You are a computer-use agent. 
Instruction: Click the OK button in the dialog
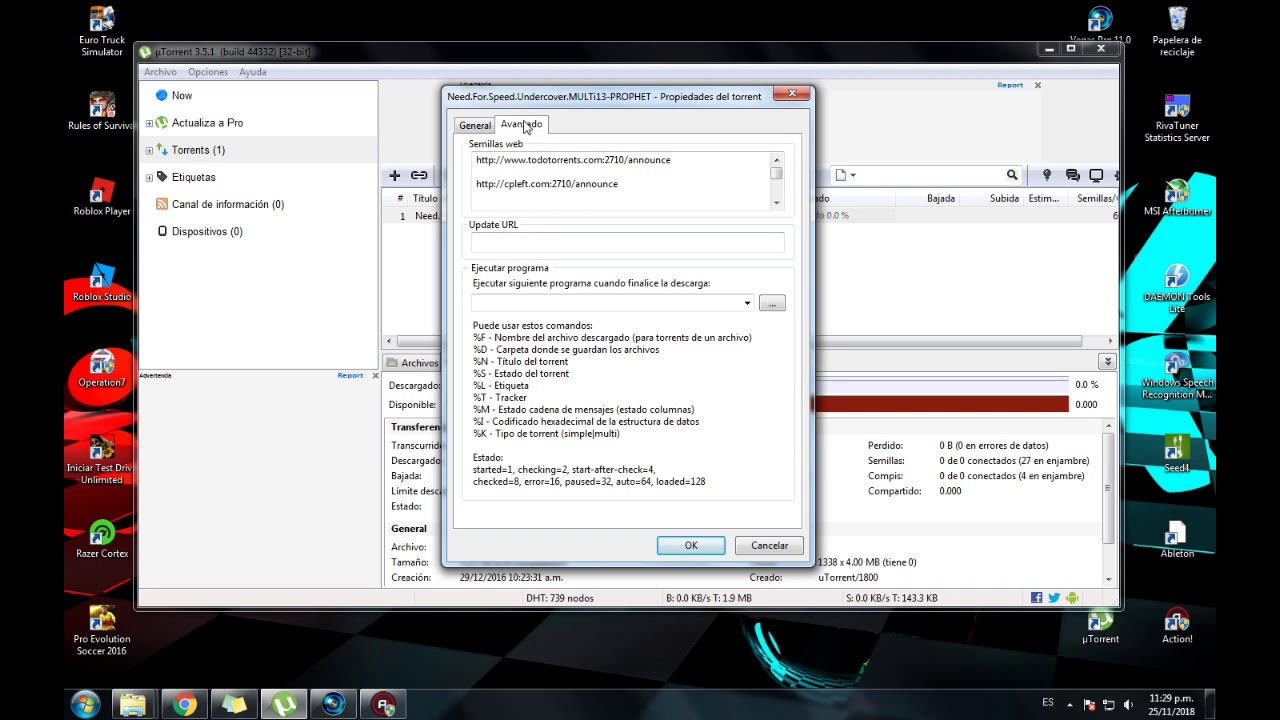coord(691,545)
